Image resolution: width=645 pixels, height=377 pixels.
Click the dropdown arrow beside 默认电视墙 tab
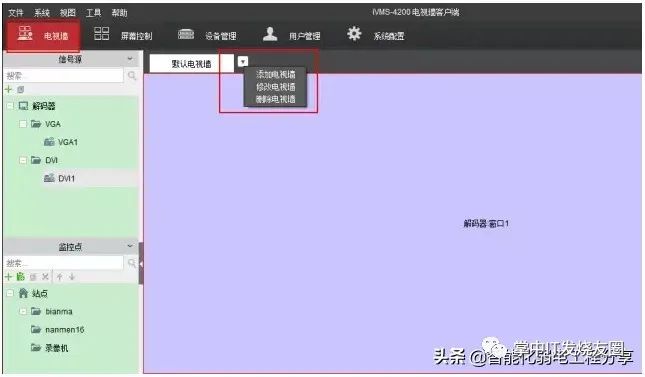click(243, 62)
